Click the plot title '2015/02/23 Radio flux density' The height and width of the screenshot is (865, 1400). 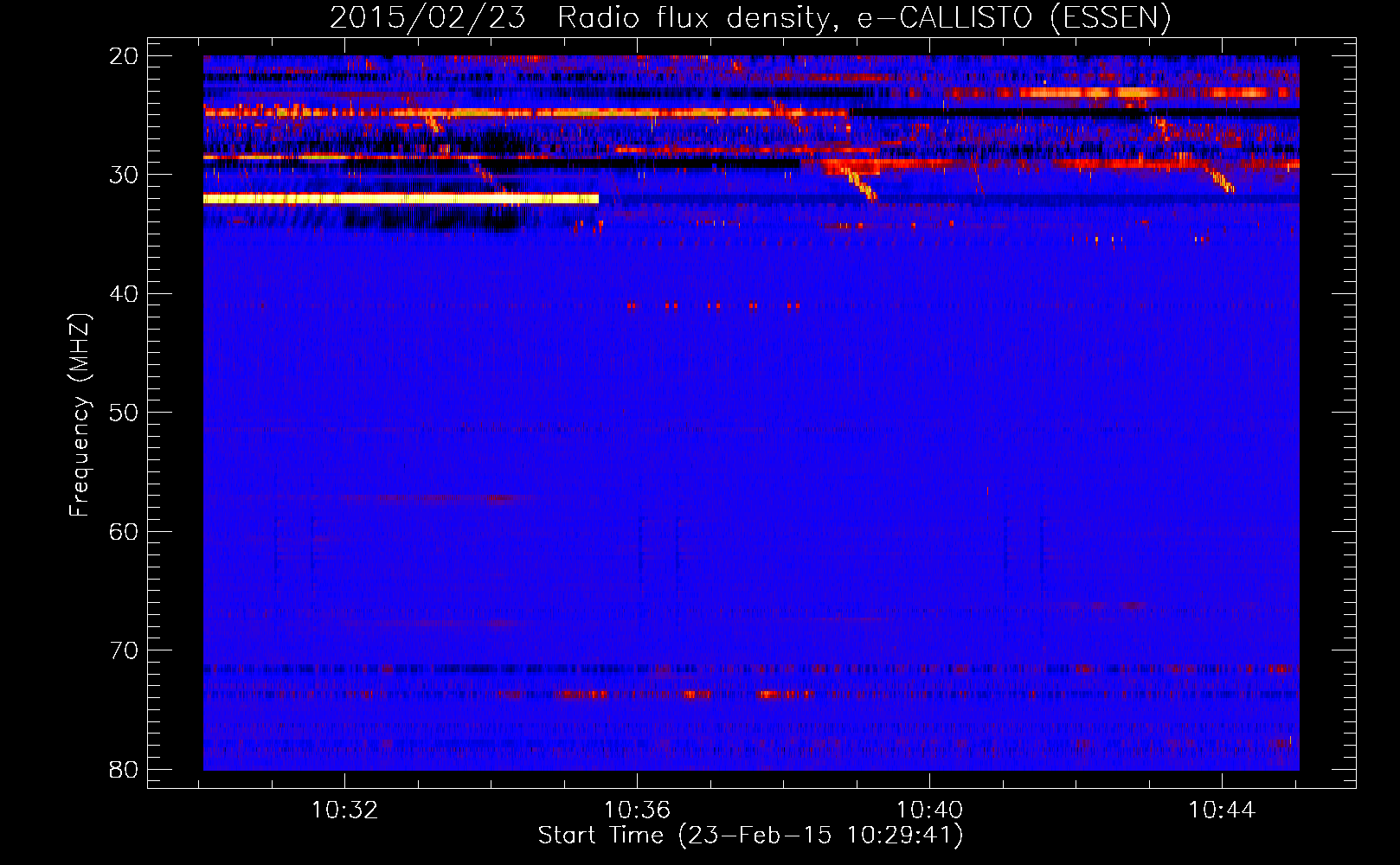(579, 18)
